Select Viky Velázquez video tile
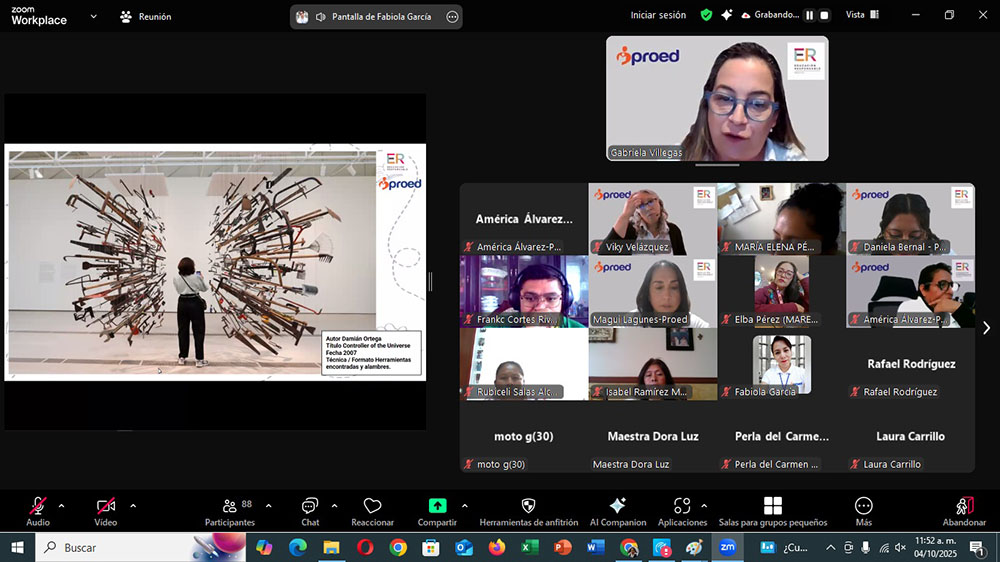1000x562 pixels. [x=653, y=219]
